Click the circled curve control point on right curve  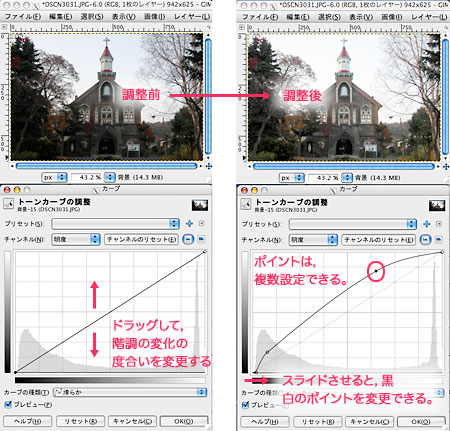coord(376,271)
